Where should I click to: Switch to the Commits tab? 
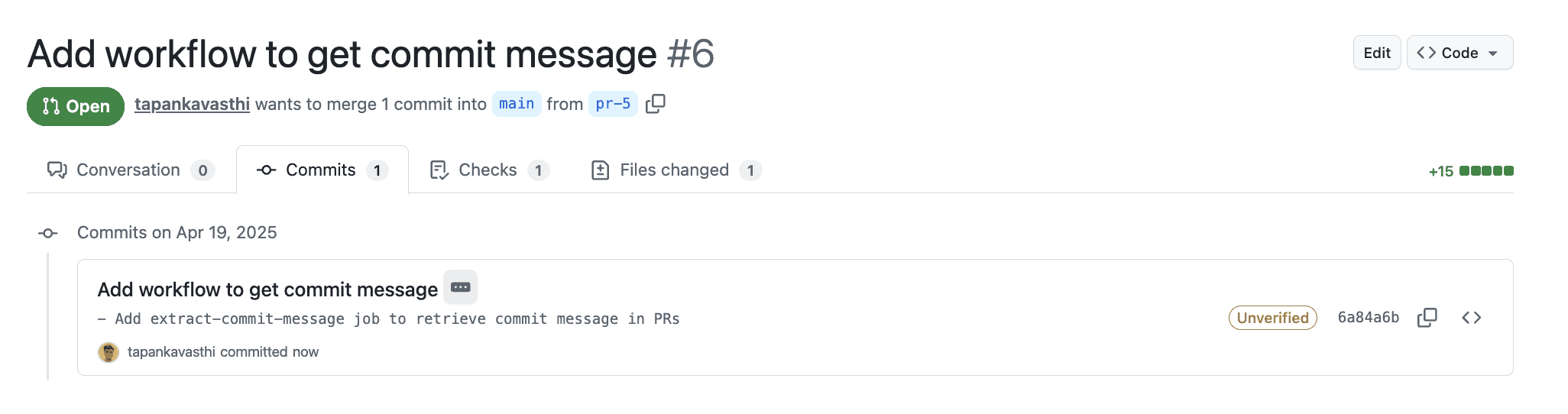click(x=322, y=170)
